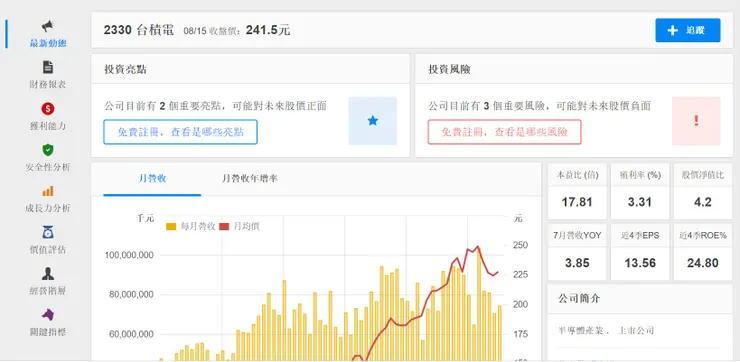This screenshot has height=362, width=740.
Task: Click the 近4季ROE% value 24.80
Action: pyautogui.click(x=702, y=263)
